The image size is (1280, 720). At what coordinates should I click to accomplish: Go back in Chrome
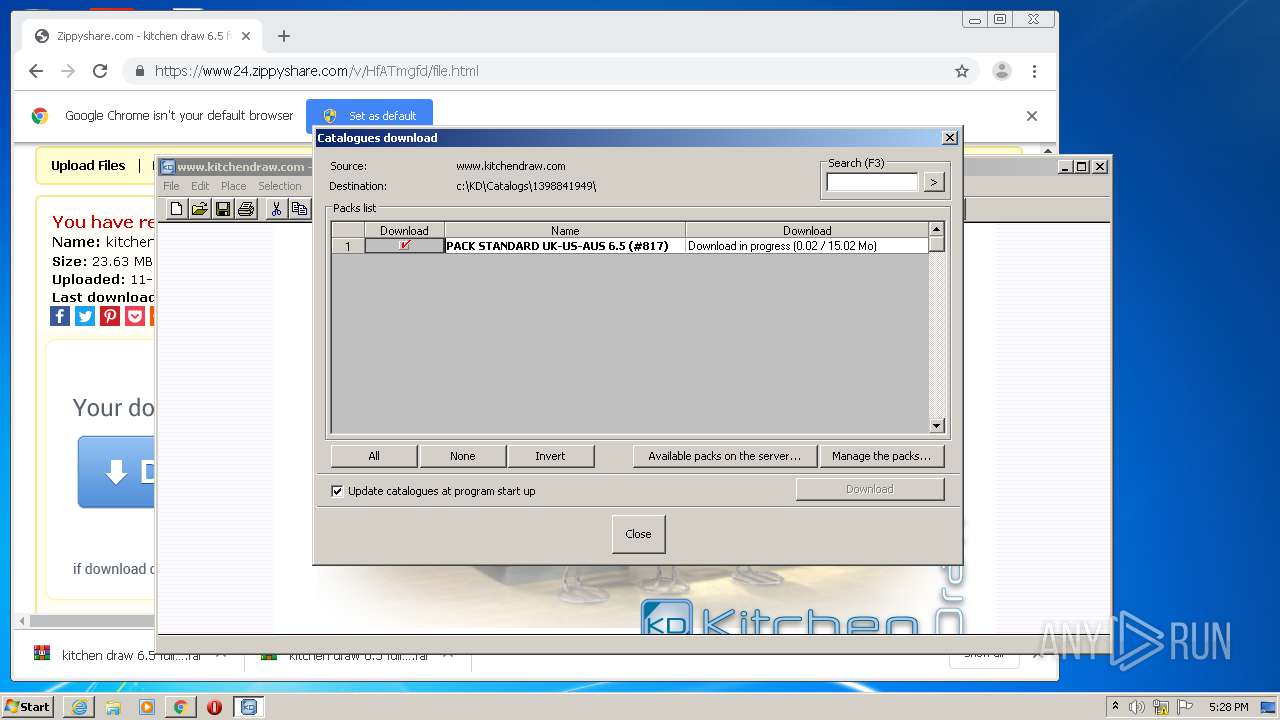[x=36, y=71]
